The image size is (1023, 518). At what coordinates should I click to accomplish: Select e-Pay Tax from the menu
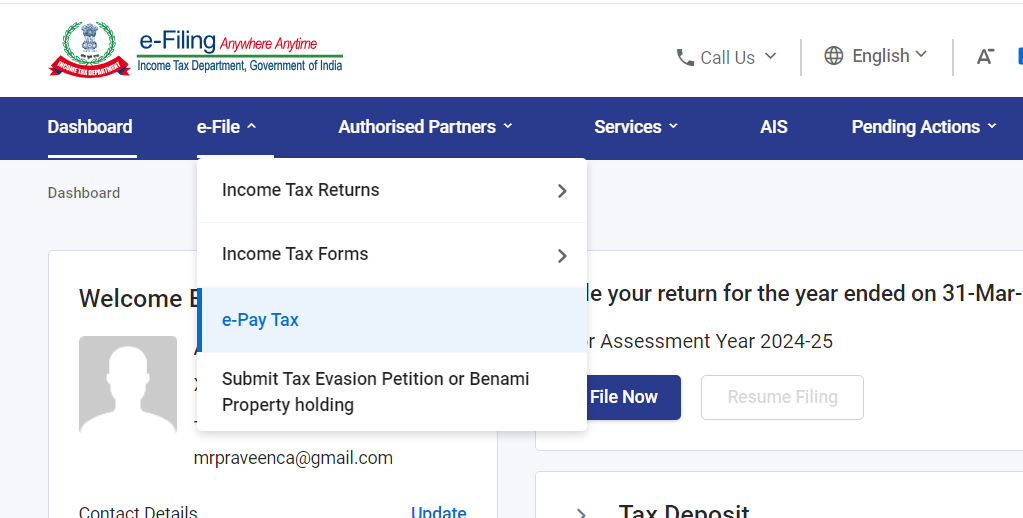260,320
